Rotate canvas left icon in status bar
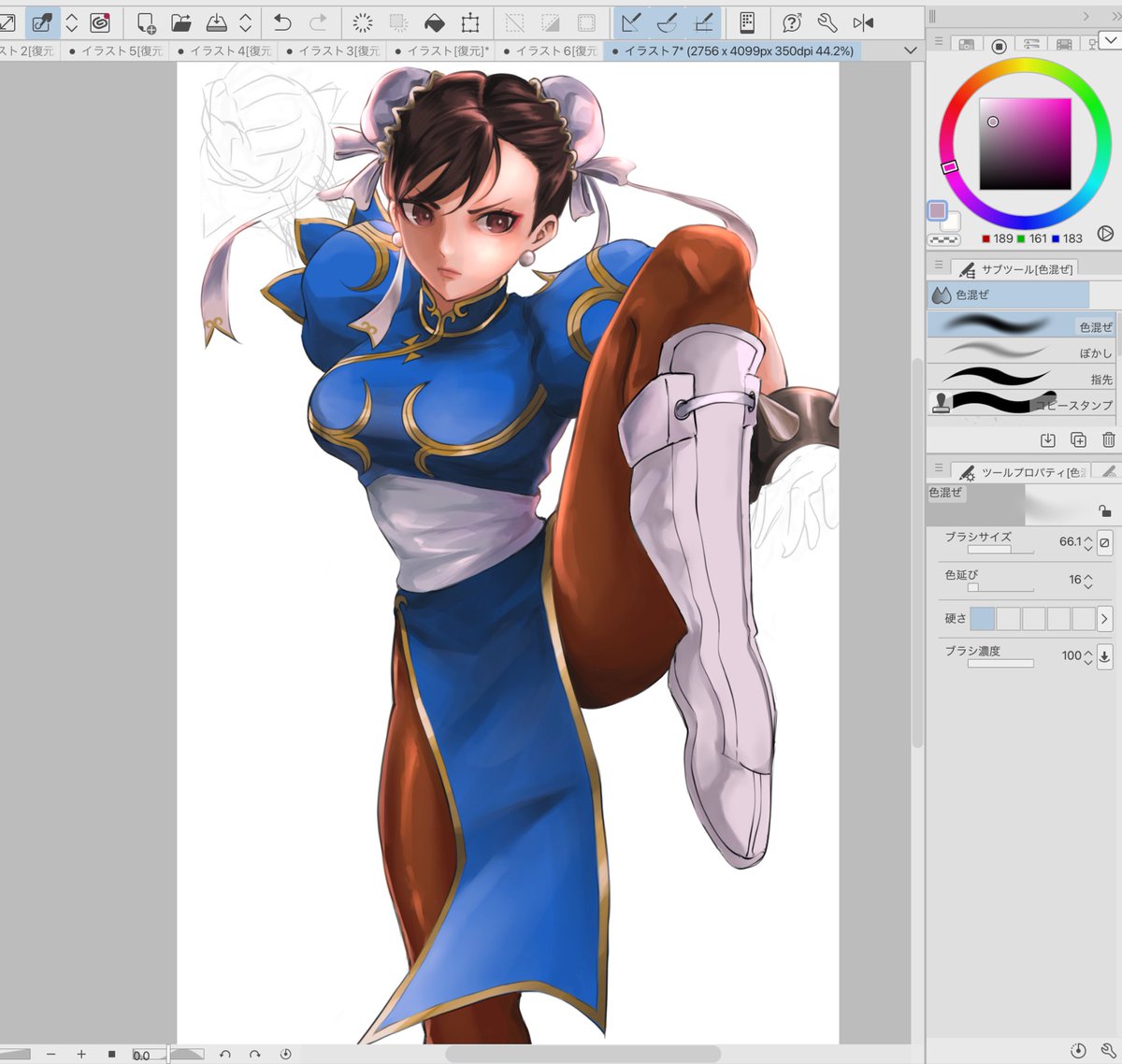 (225, 1054)
